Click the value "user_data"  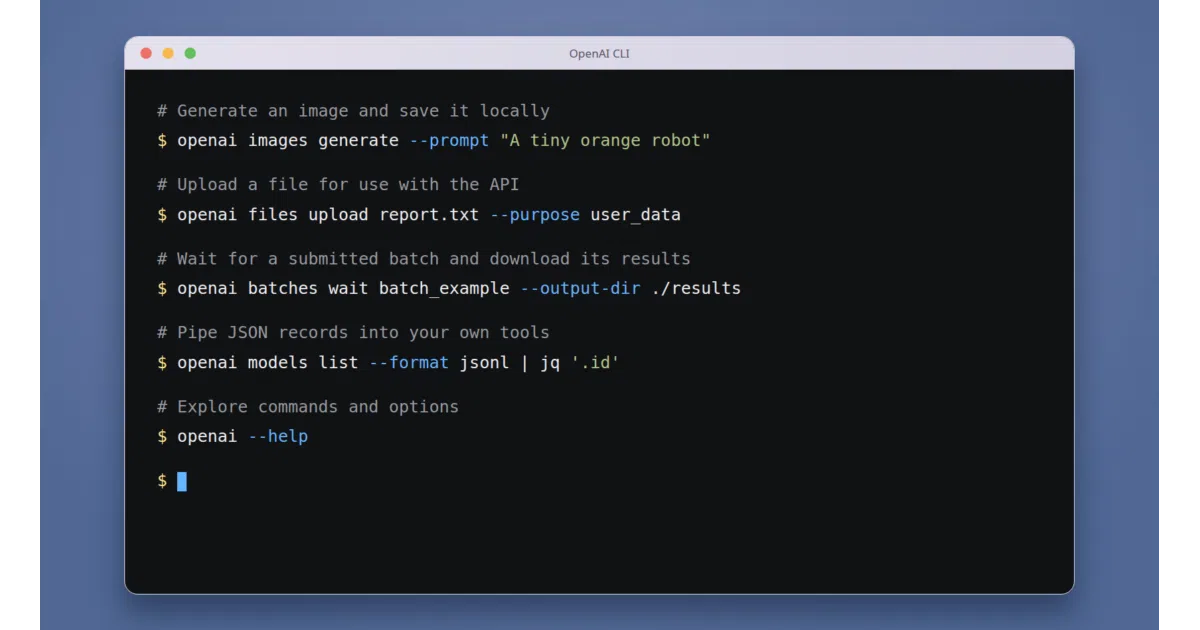click(635, 214)
